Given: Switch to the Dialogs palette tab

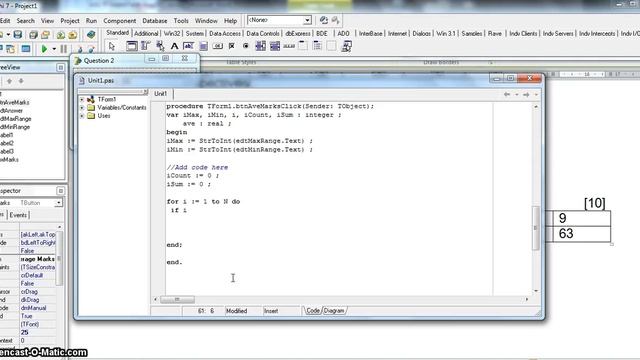Looking at the screenshot, I should pyautogui.click(x=421, y=33).
